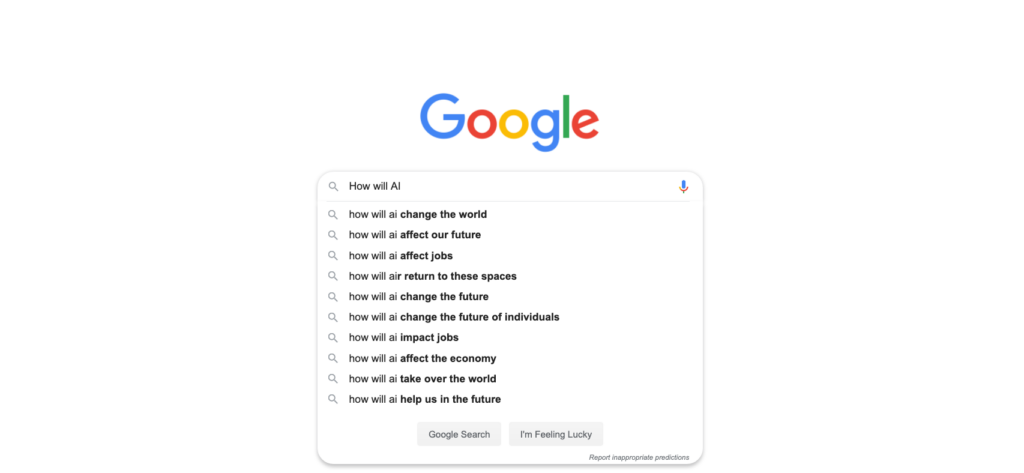
Task: Click the Google Search button
Action: [459, 434]
